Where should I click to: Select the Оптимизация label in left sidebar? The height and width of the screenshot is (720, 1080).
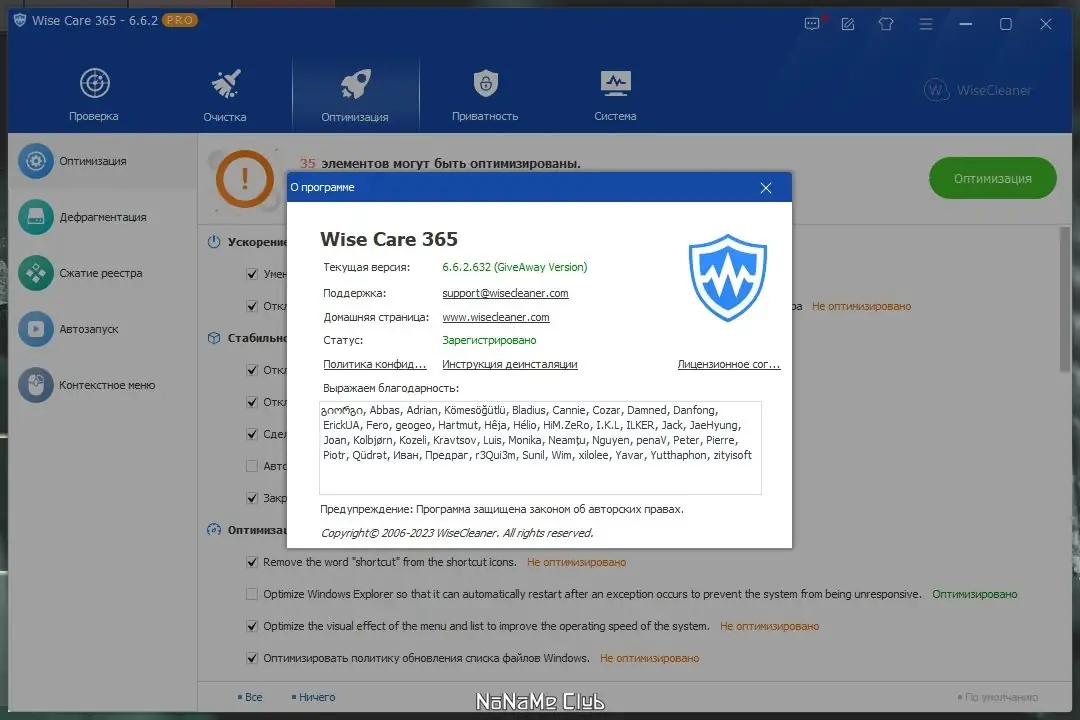click(x=93, y=161)
